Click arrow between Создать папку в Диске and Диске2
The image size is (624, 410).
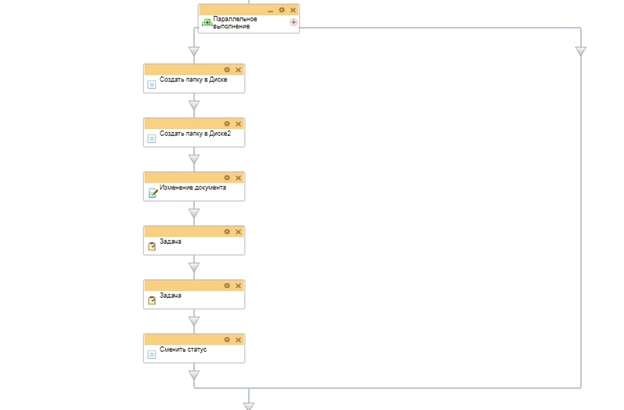(x=194, y=104)
